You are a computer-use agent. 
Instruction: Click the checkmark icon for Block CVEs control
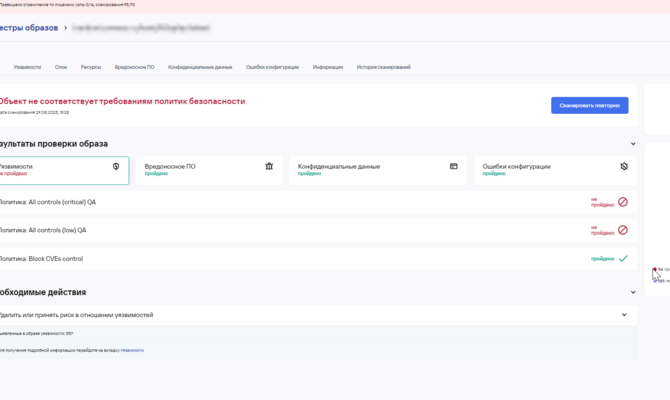coord(623,258)
